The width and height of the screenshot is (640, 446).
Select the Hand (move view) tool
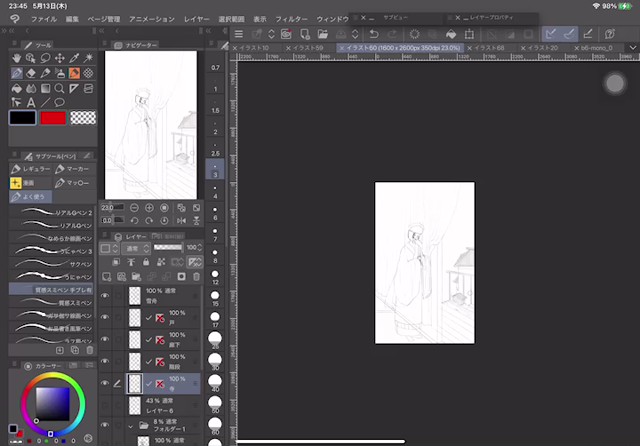[16, 58]
